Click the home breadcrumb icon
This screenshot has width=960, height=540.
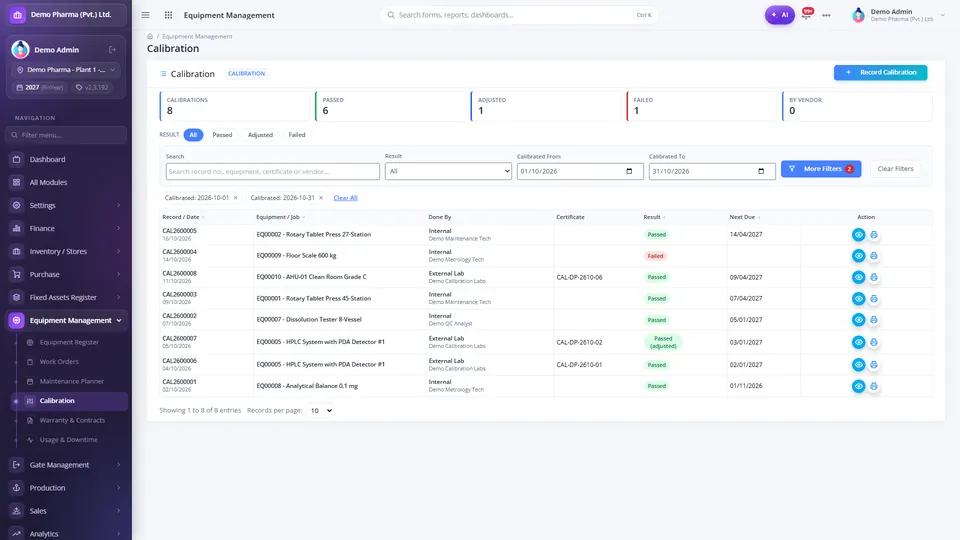pos(150,36)
